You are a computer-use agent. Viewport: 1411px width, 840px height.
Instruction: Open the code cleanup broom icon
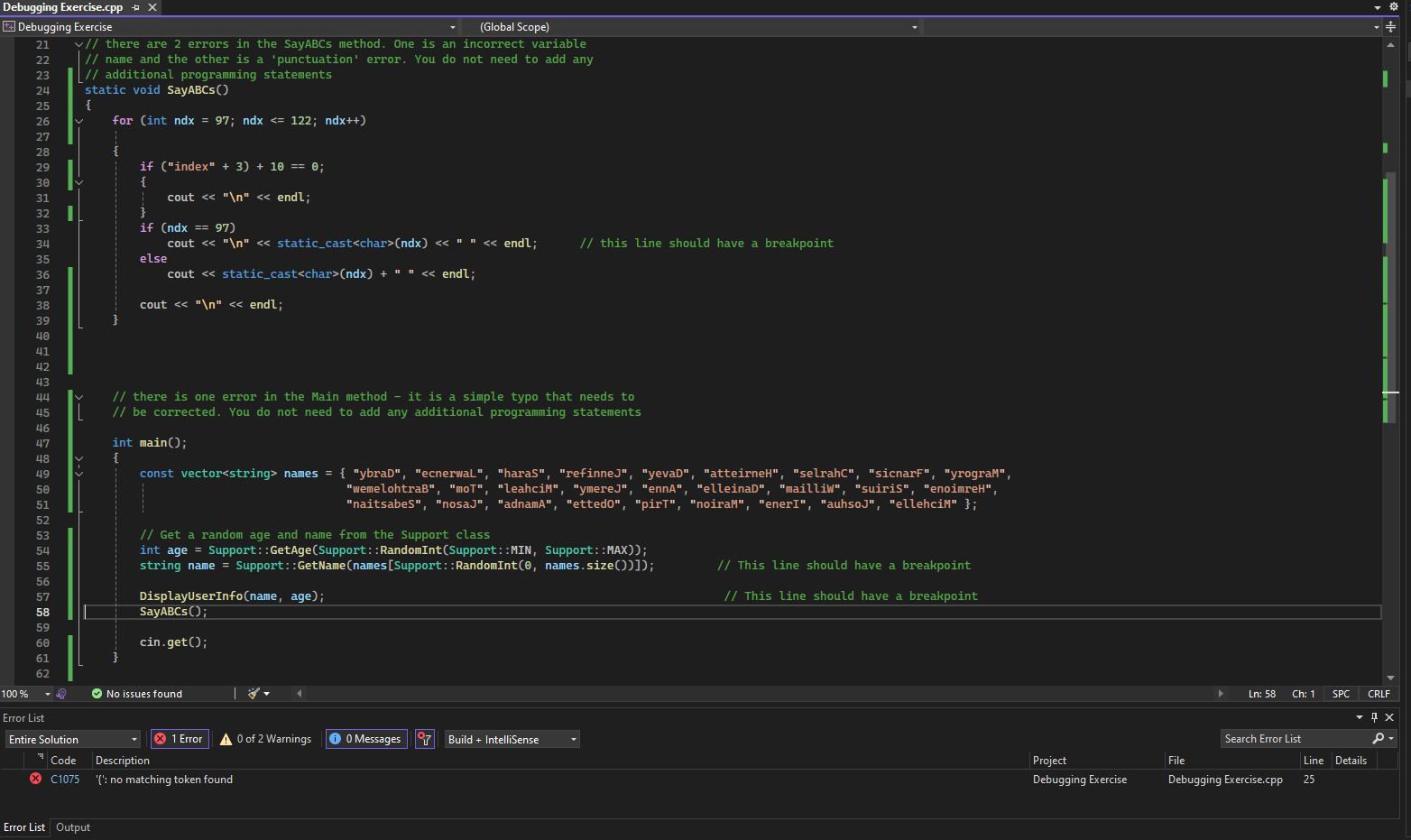254,694
